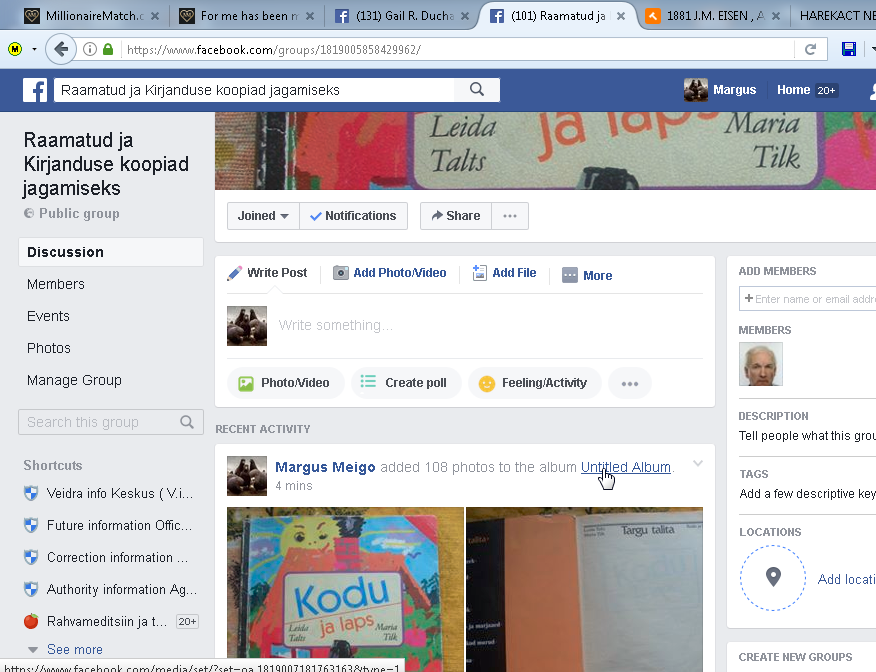The image size is (876, 672).
Task: Open site info circle icon
Action: pyautogui.click(x=89, y=50)
